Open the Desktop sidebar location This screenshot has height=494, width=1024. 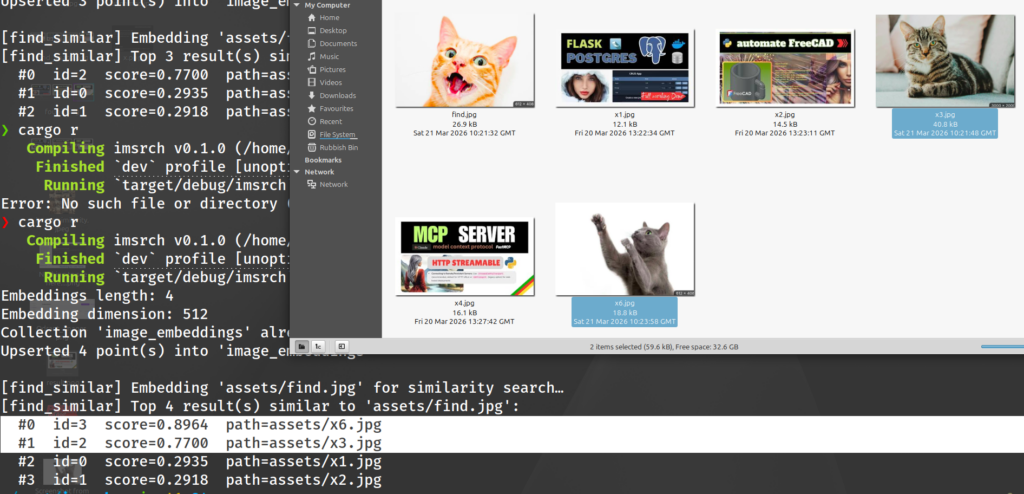click(x=332, y=31)
